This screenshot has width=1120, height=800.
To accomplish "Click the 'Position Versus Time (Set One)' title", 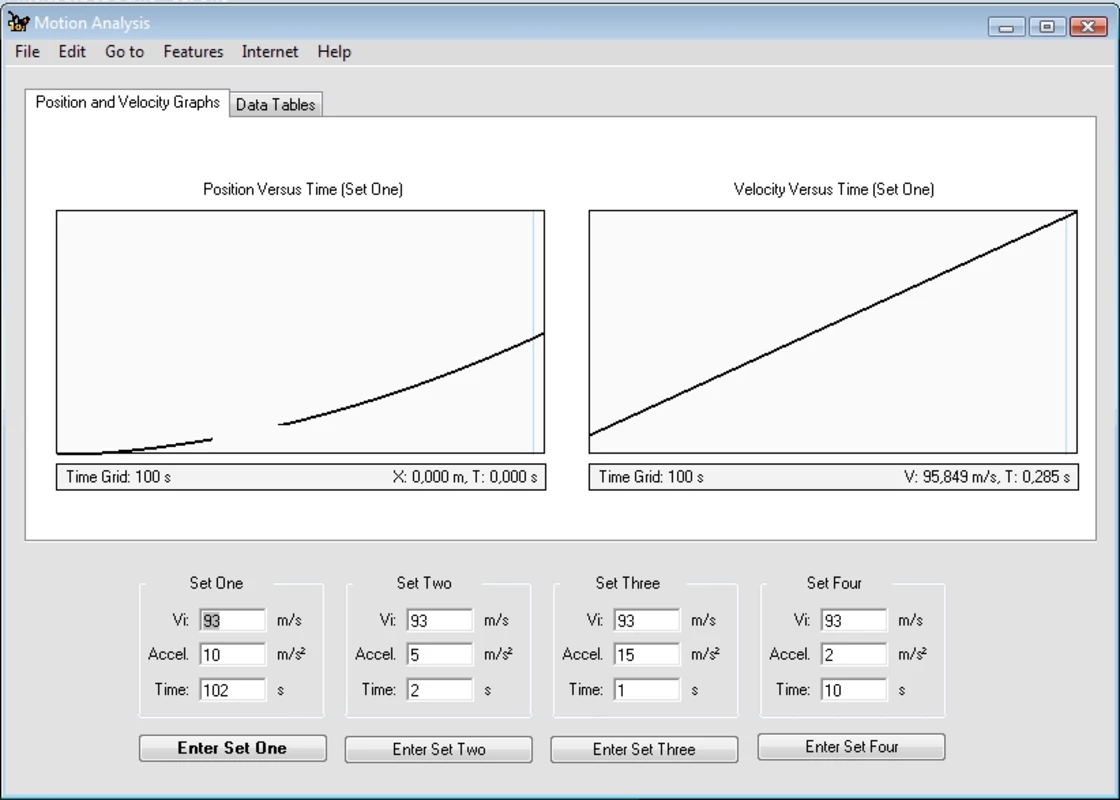I will coord(303,189).
